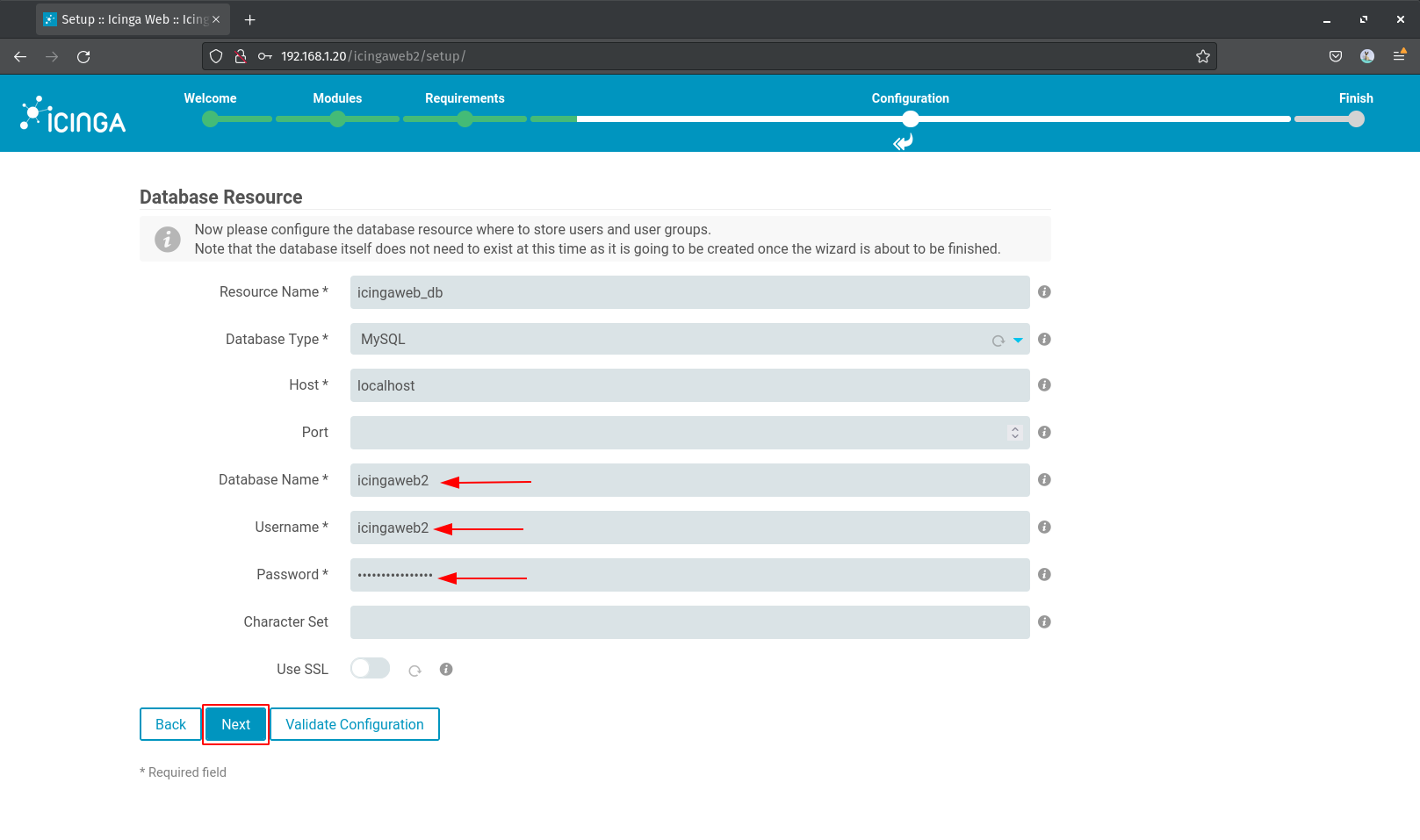Reload the page with browser refresh
The image size is (1420, 840).
click(83, 56)
